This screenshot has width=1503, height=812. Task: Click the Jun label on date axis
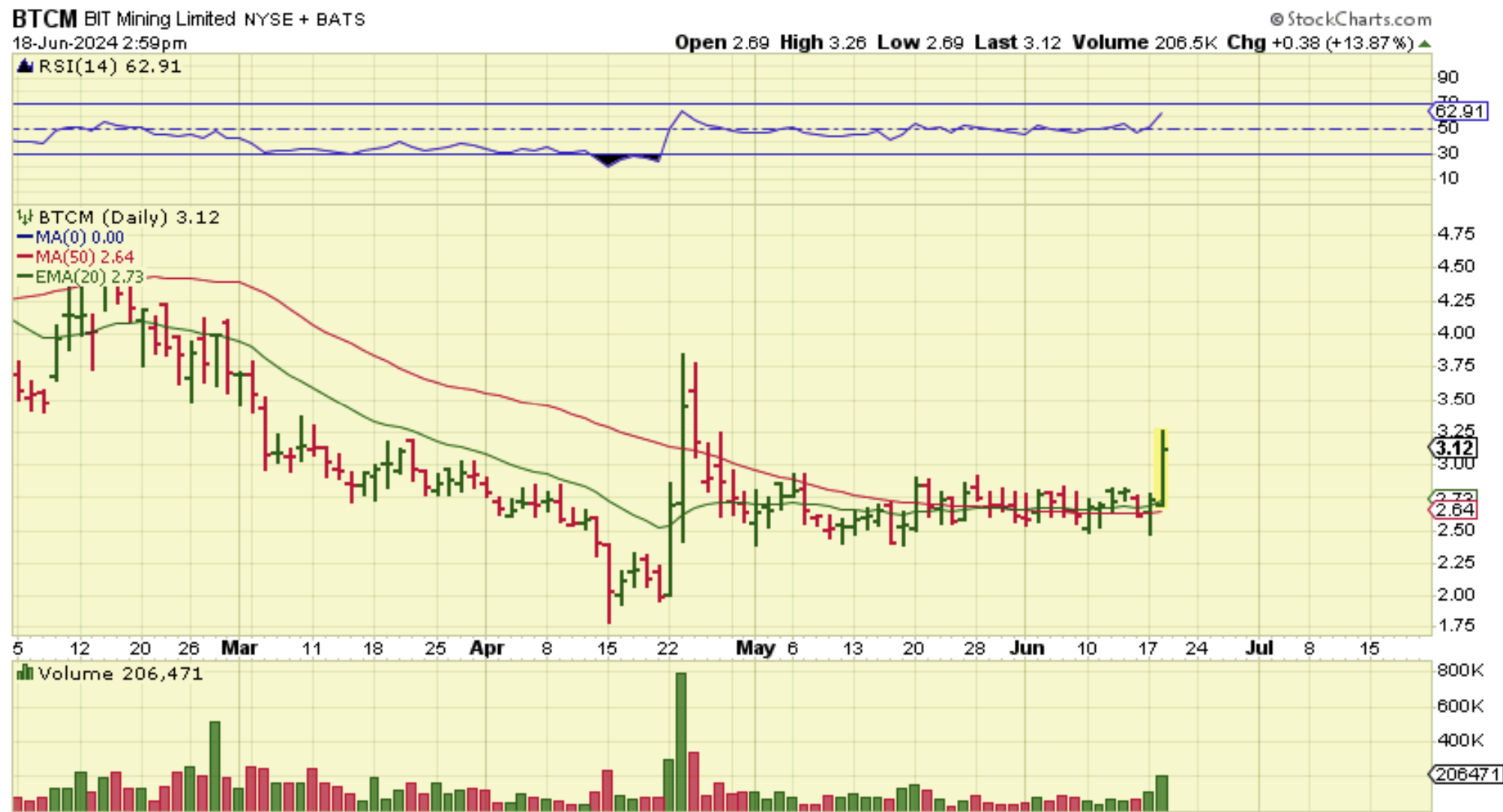point(1026,648)
